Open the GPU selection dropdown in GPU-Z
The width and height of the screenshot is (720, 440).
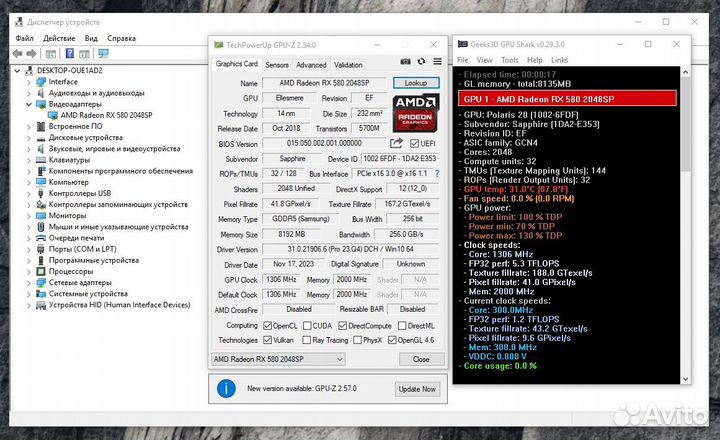tap(278, 359)
